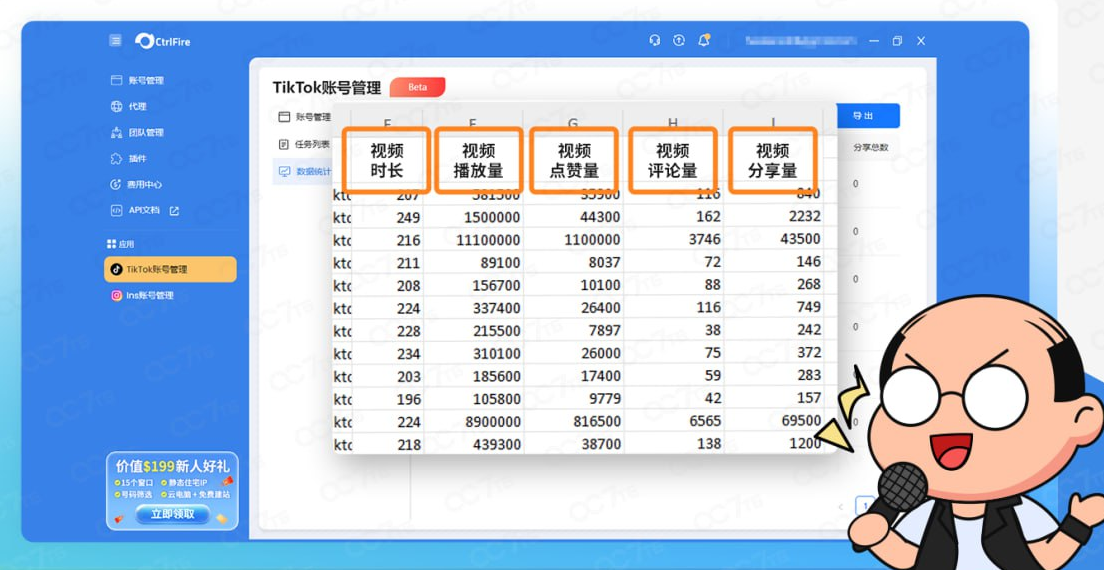The width and height of the screenshot is (1104, 570).
Task: Click 立即领取 on the promo banner
Action: click(172, 514)
